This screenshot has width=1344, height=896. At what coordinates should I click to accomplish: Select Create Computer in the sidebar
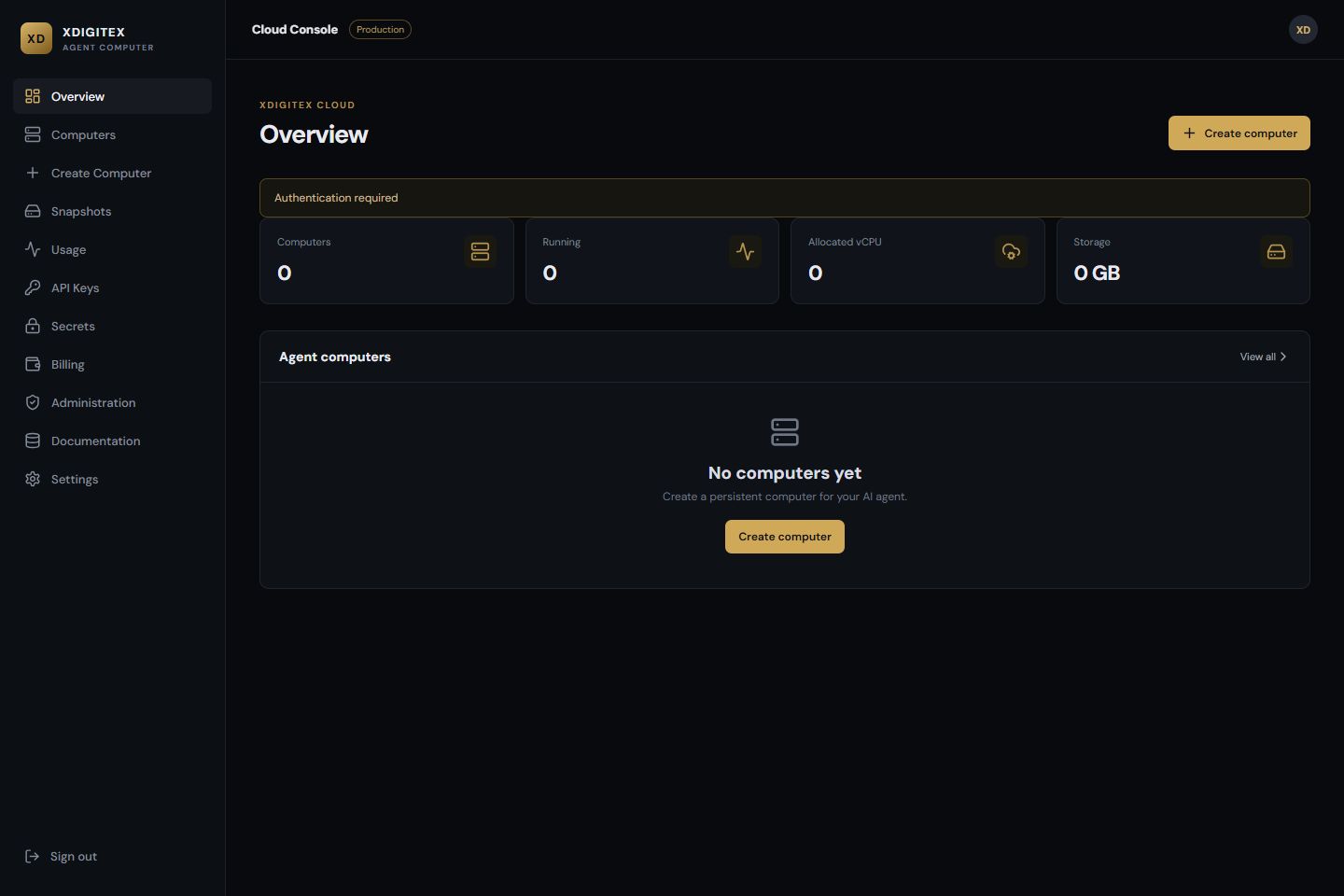click(x=113, y=173)
